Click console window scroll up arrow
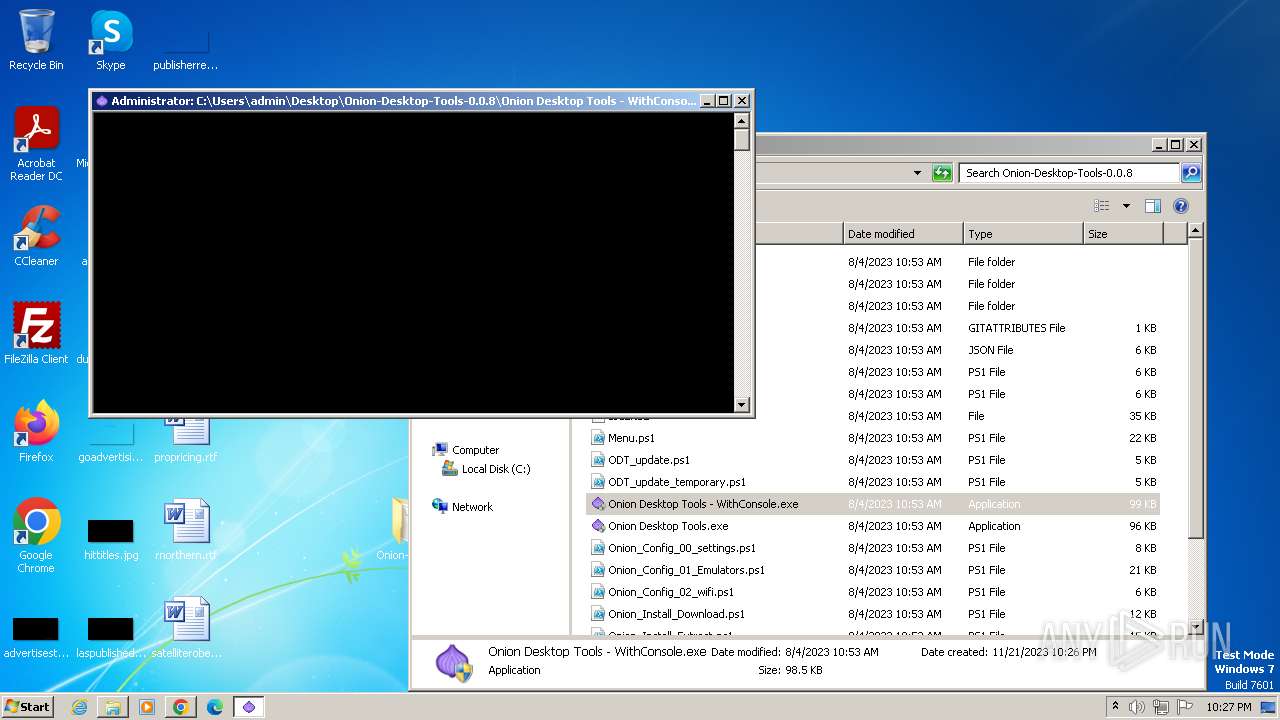The image size is (1280, 720). click(741, 120)
